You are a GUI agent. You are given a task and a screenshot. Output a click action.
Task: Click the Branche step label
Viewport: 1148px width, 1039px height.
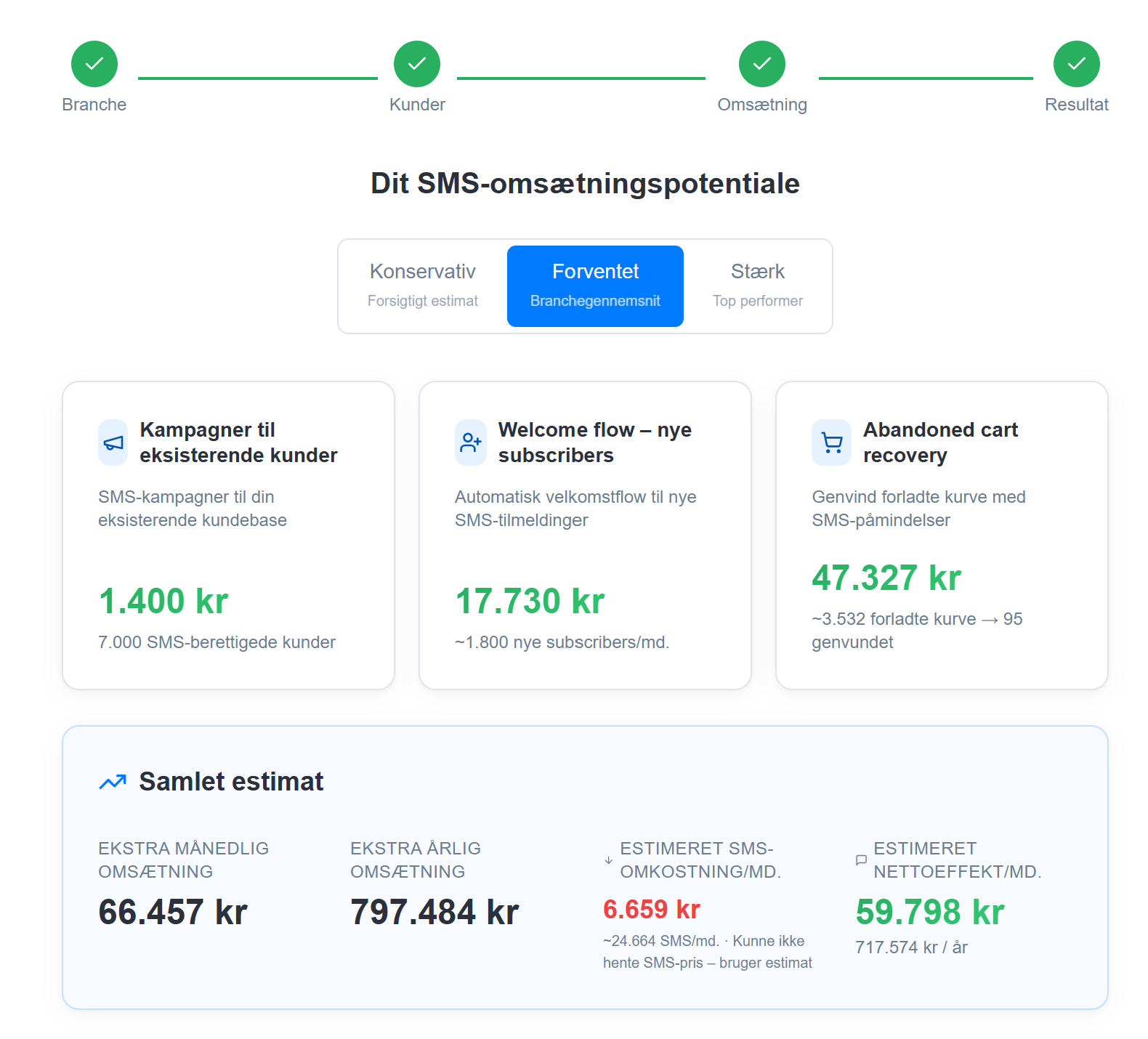pyautogui.click(x=94, y=105)
